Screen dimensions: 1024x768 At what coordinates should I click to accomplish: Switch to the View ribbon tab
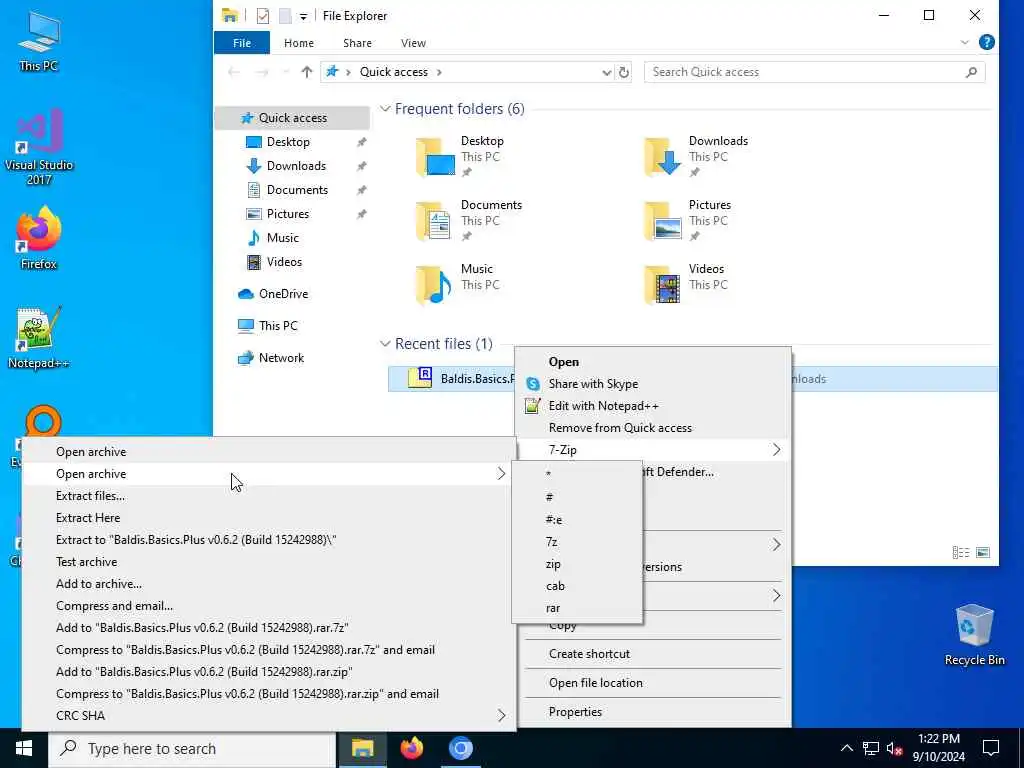point(413,42)
